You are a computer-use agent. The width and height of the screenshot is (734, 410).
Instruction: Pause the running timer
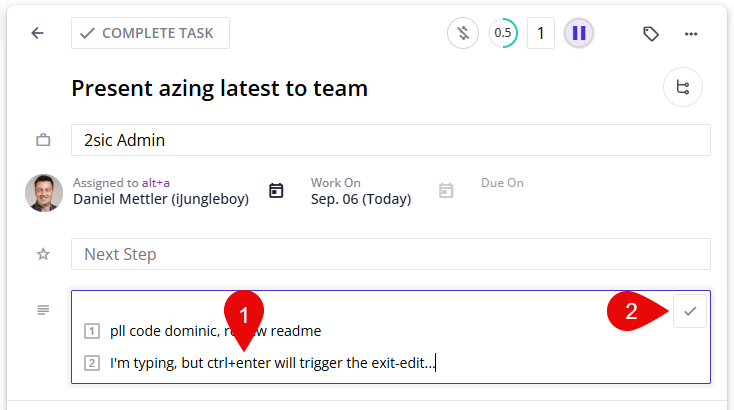point(579,33)
